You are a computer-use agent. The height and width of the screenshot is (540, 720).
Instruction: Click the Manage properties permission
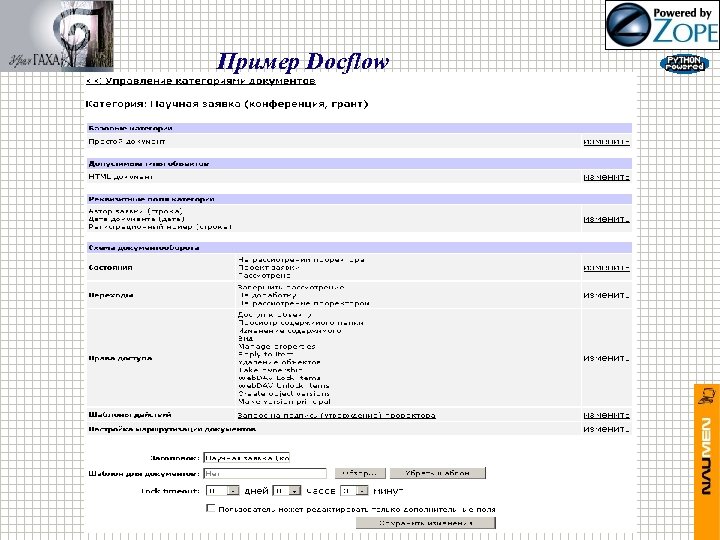[277, 347]
